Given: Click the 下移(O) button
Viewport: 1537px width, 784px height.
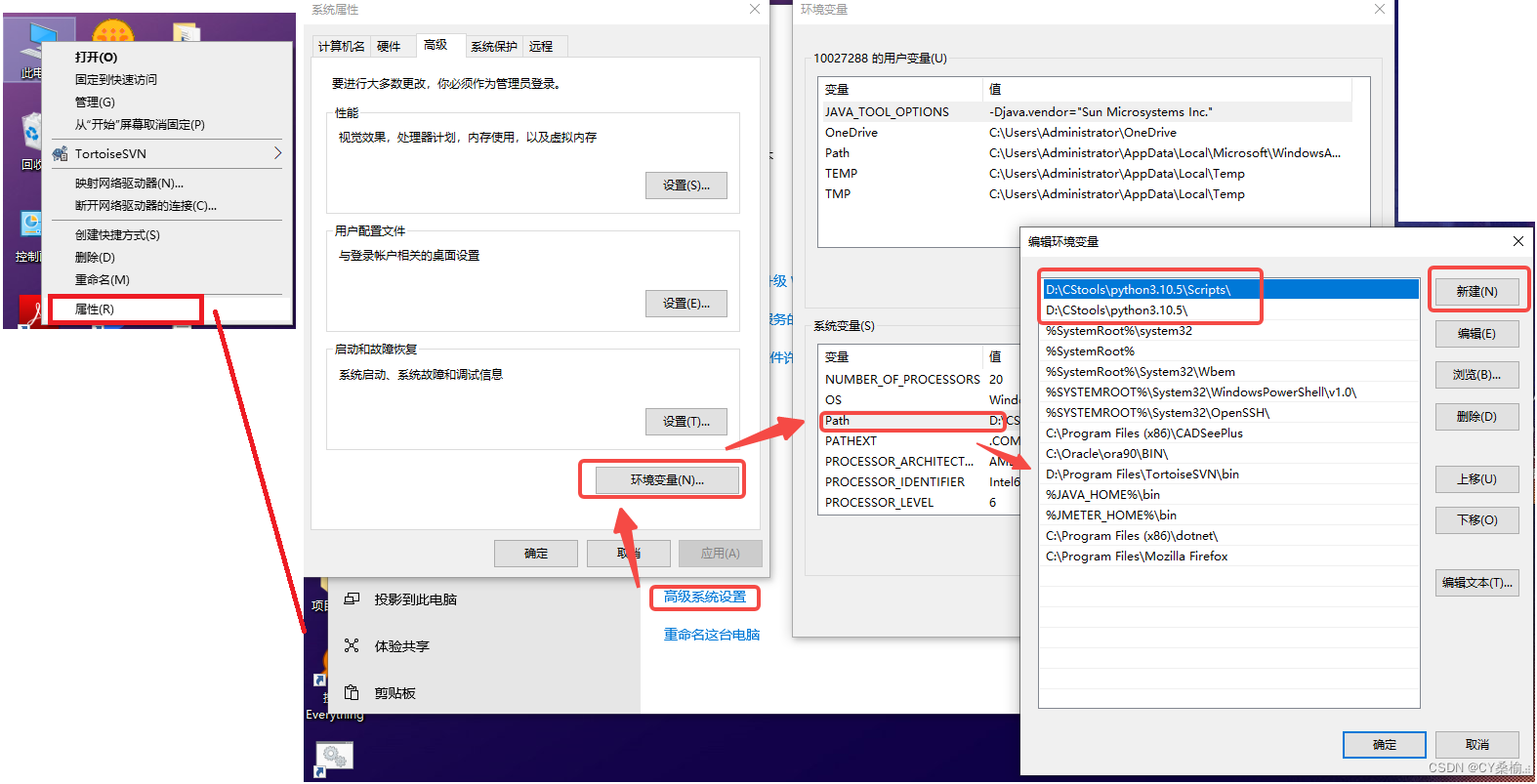Looking at the screenshot, I should click(x=1477, y=520).
